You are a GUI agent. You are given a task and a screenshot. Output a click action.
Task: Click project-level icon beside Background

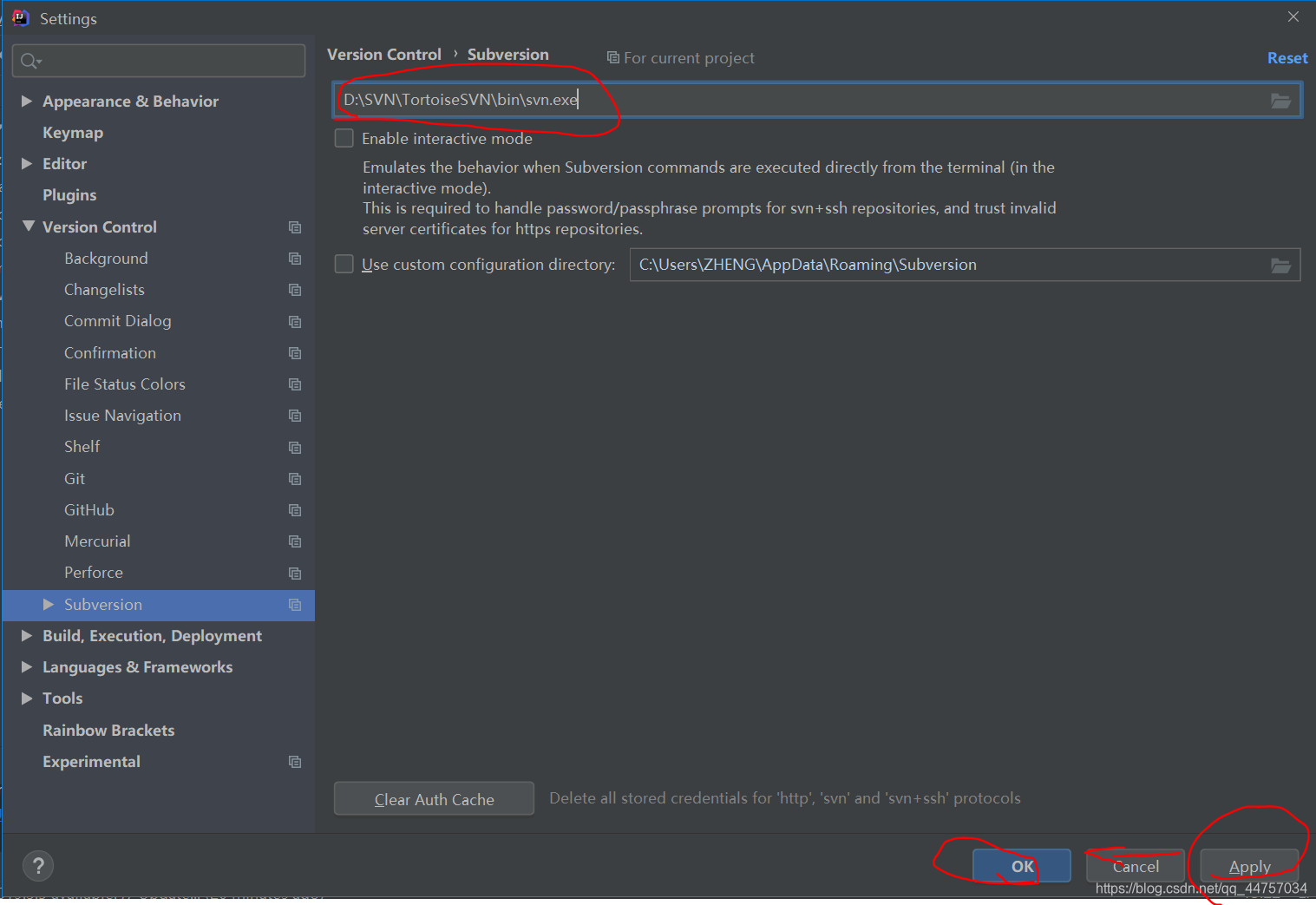tap(295, 259)
